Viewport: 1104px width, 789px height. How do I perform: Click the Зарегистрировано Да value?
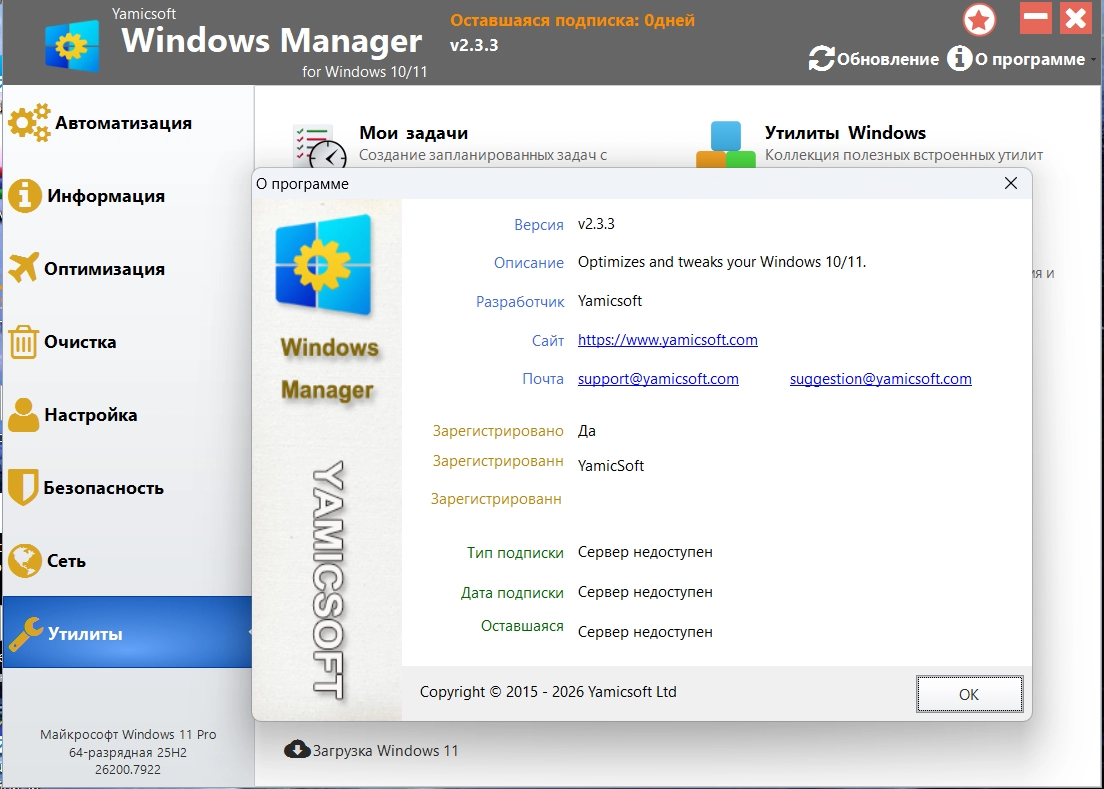586,431
